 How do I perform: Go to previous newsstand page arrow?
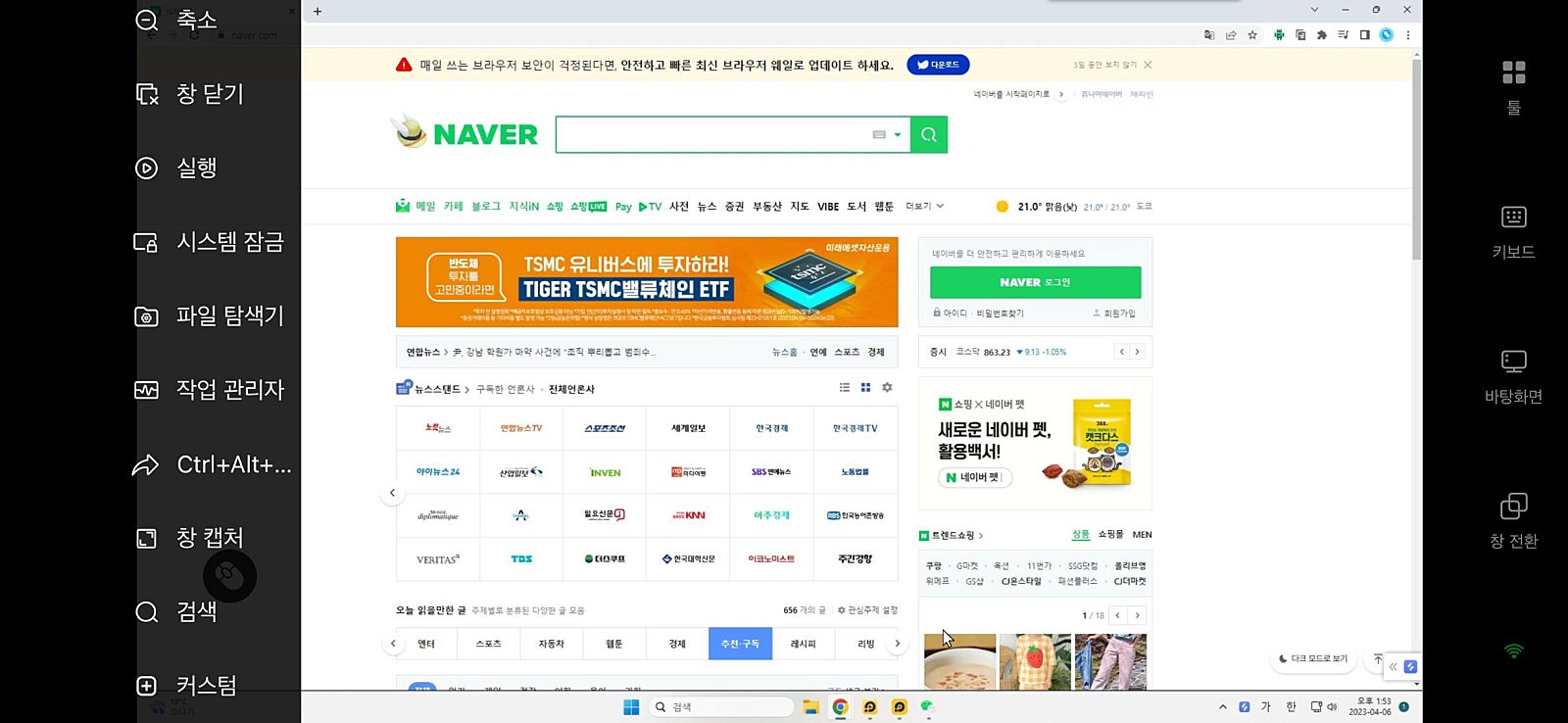pyautogui.click(x=392, y=493)
